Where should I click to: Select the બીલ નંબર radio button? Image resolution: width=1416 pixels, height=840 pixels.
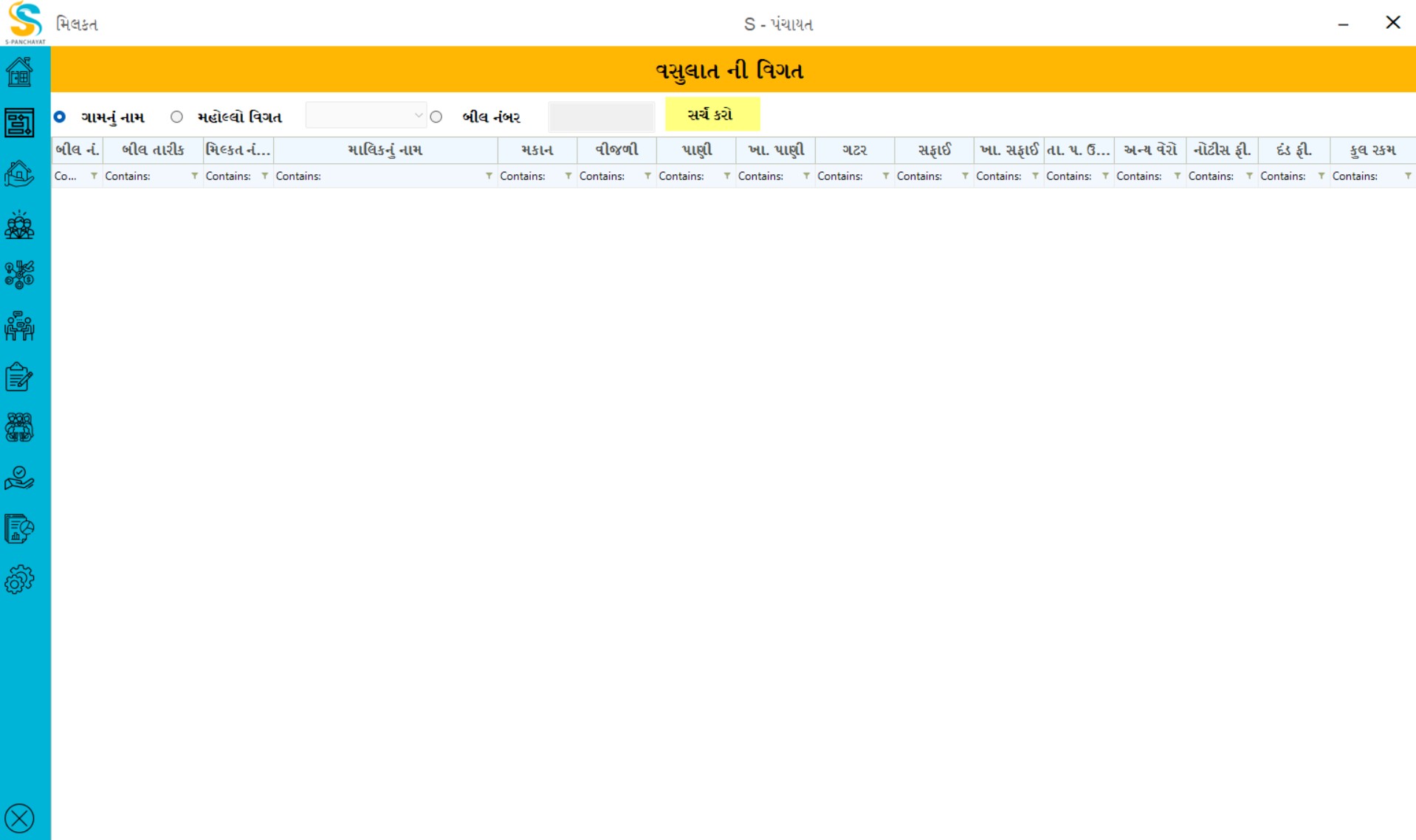[436, 117]
